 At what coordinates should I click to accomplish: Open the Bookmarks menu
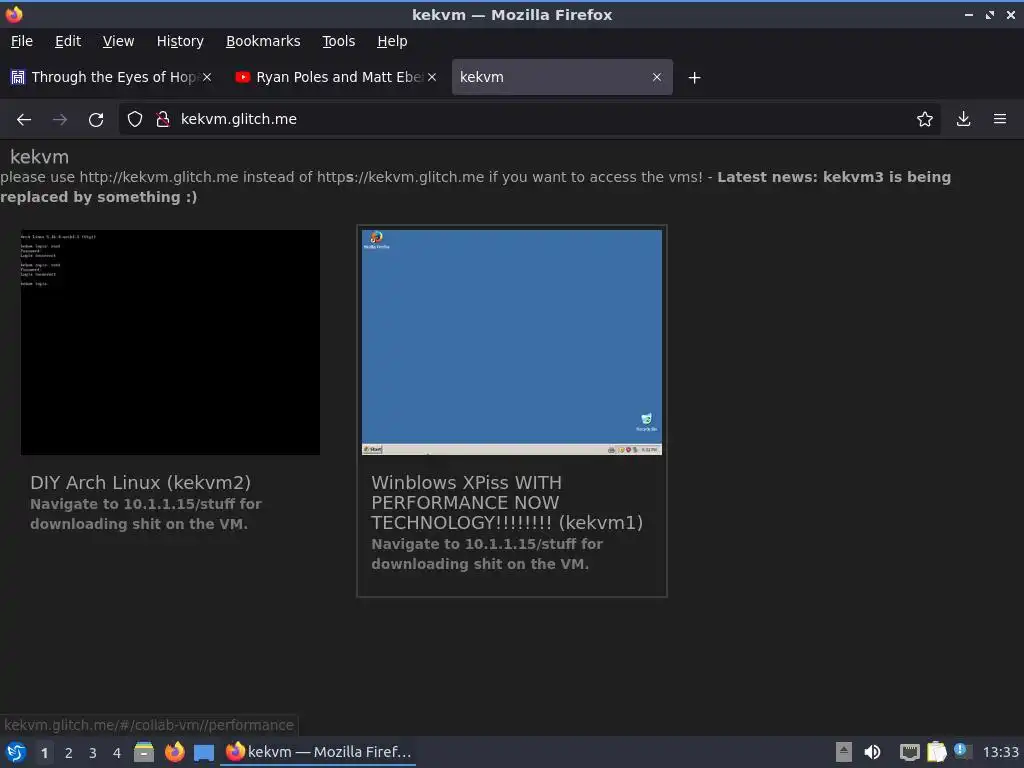coord(263,41)
